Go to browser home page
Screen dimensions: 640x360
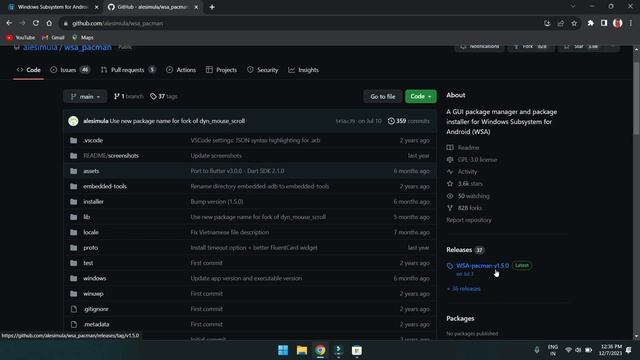click(49, 23)
